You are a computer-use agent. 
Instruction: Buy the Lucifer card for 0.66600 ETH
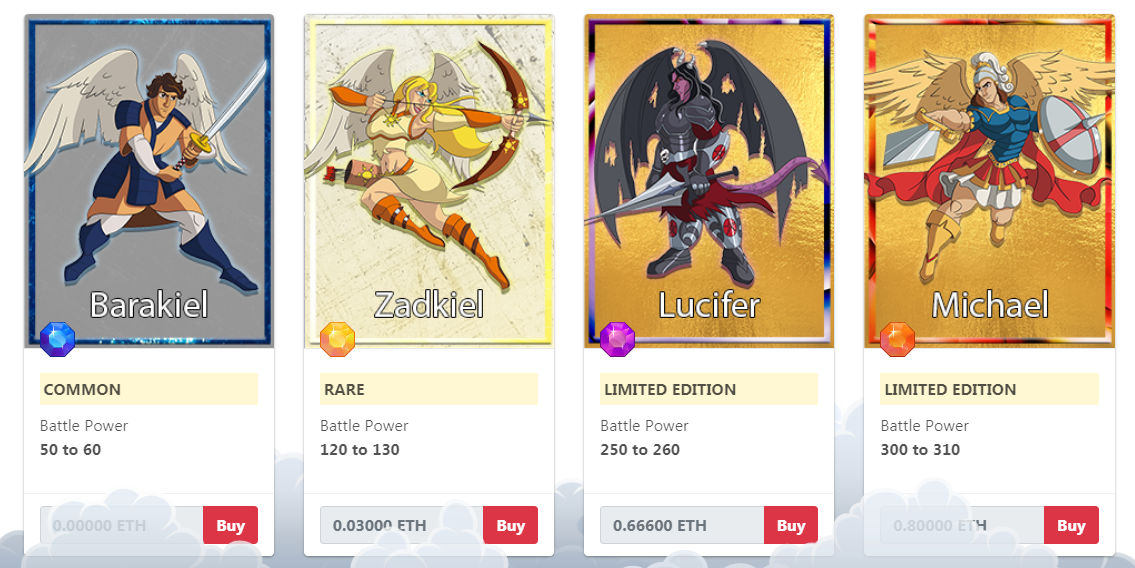click(790, 525)
